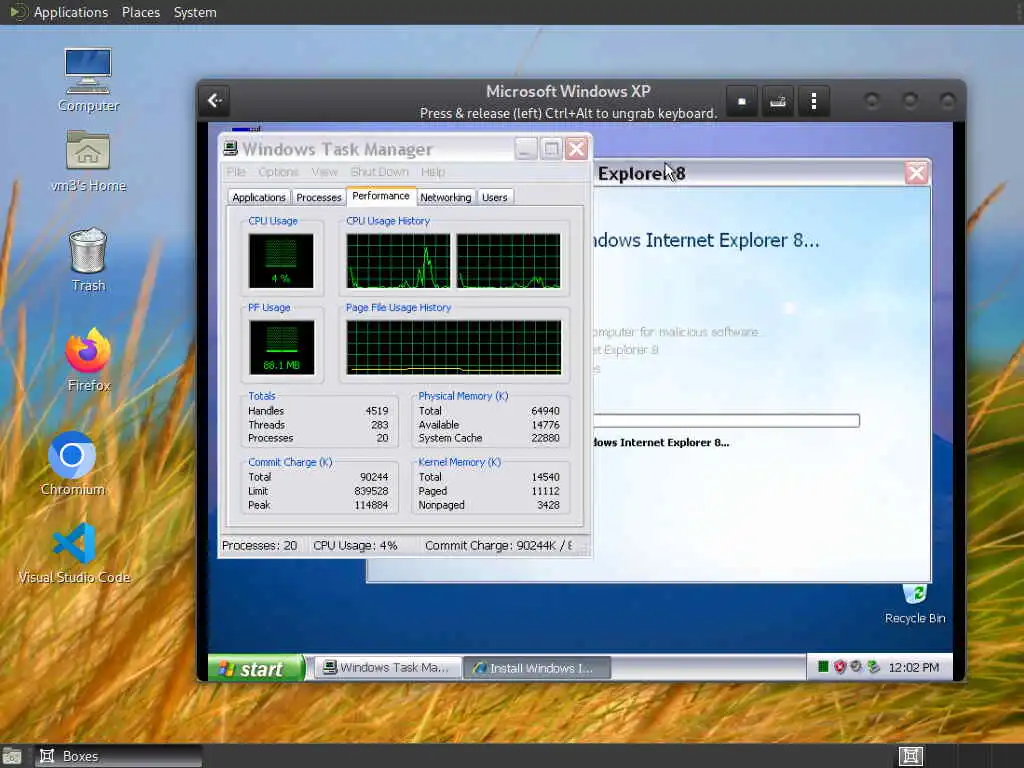Open the Shut Down menu
Viewport: 1024px width, 768px height.
coord(379,172)
